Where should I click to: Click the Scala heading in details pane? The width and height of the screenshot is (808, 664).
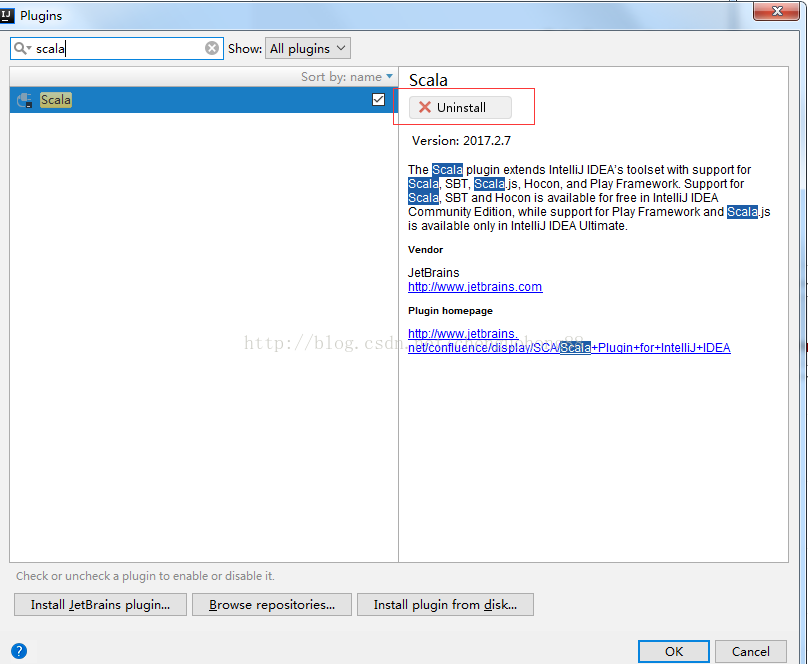click(428, 80)
